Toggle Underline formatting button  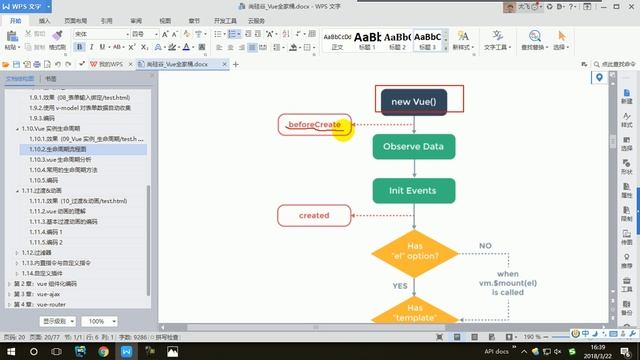tap(102, 47)
